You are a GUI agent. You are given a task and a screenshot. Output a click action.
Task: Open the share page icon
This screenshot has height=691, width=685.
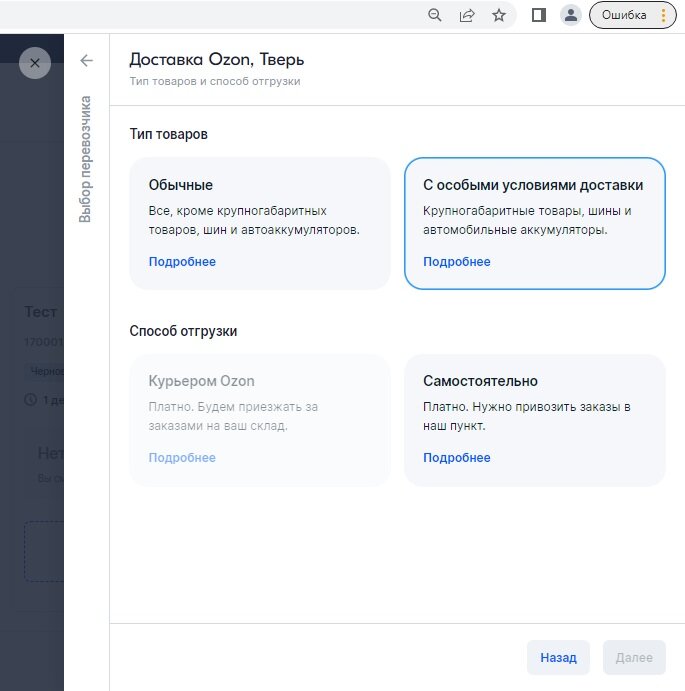[467, 15]
